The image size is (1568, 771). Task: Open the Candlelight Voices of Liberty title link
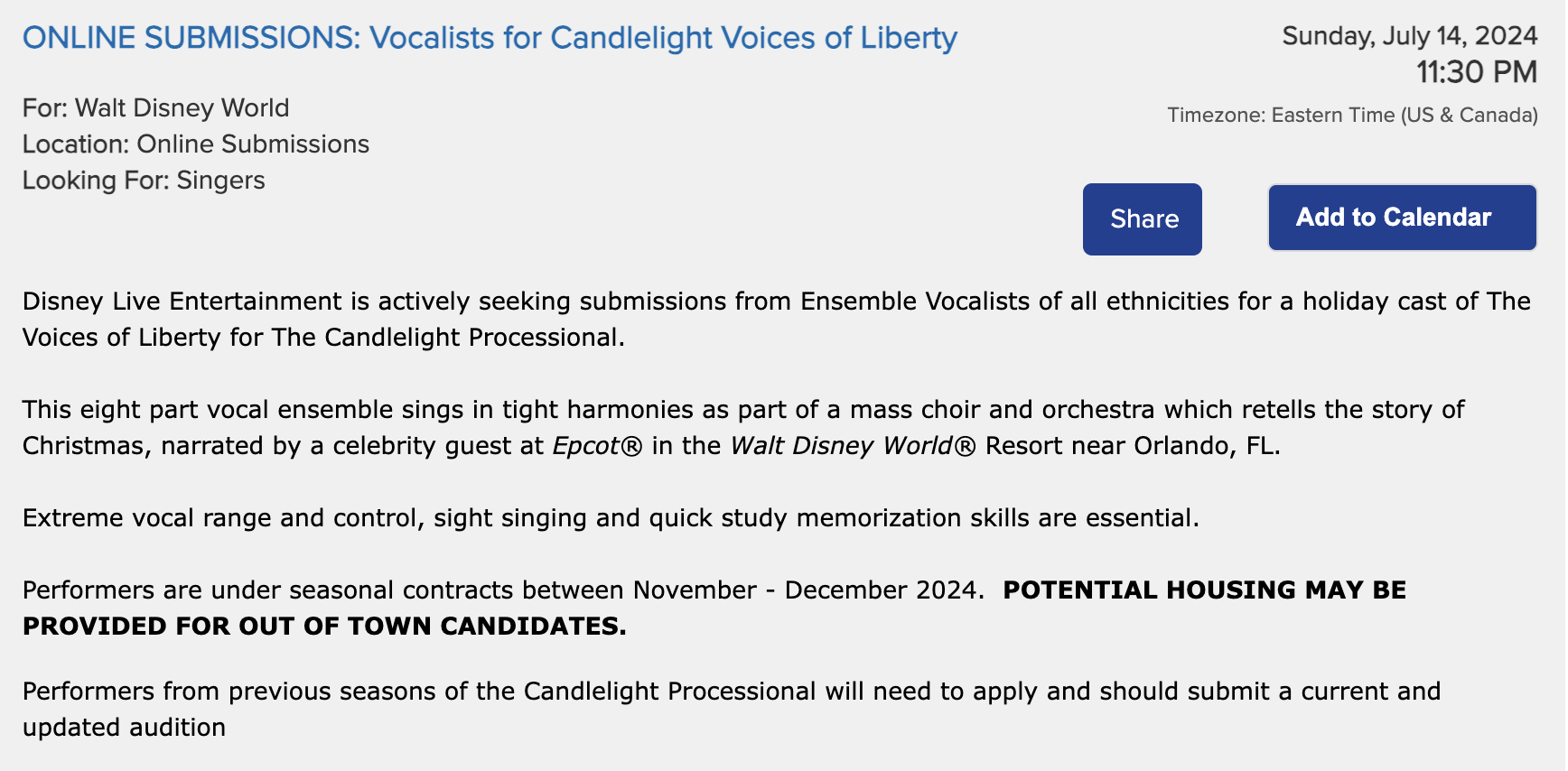490,38
